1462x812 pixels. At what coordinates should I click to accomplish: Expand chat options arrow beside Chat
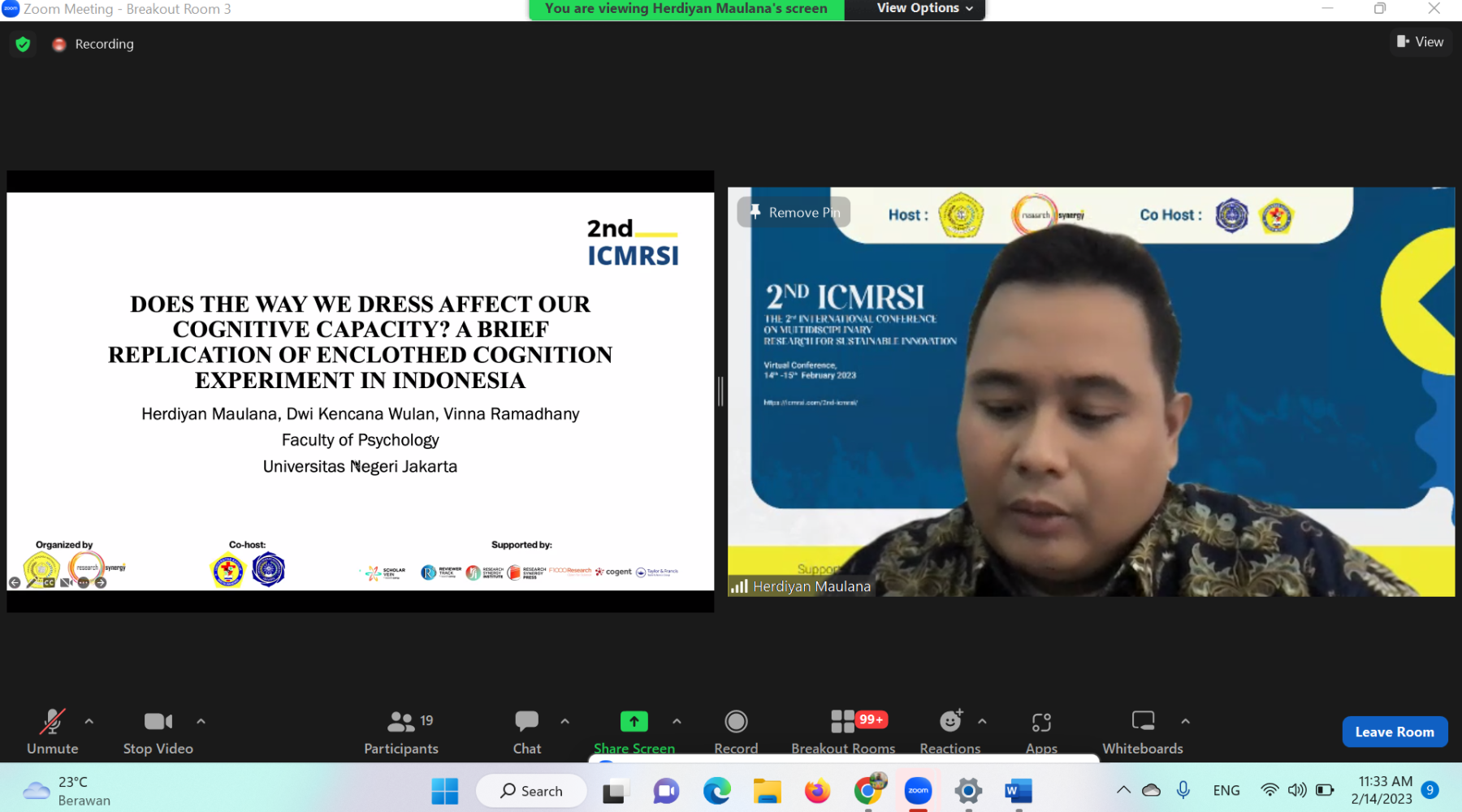[564, 721]
